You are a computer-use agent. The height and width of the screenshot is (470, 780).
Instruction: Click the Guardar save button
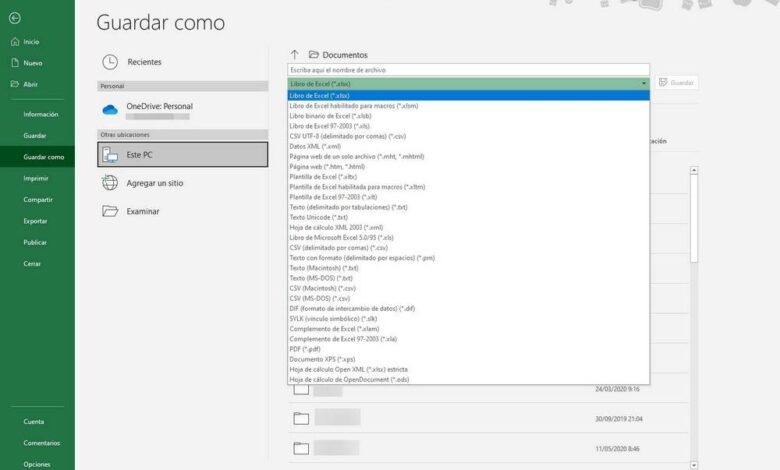(x=677, y=83)
